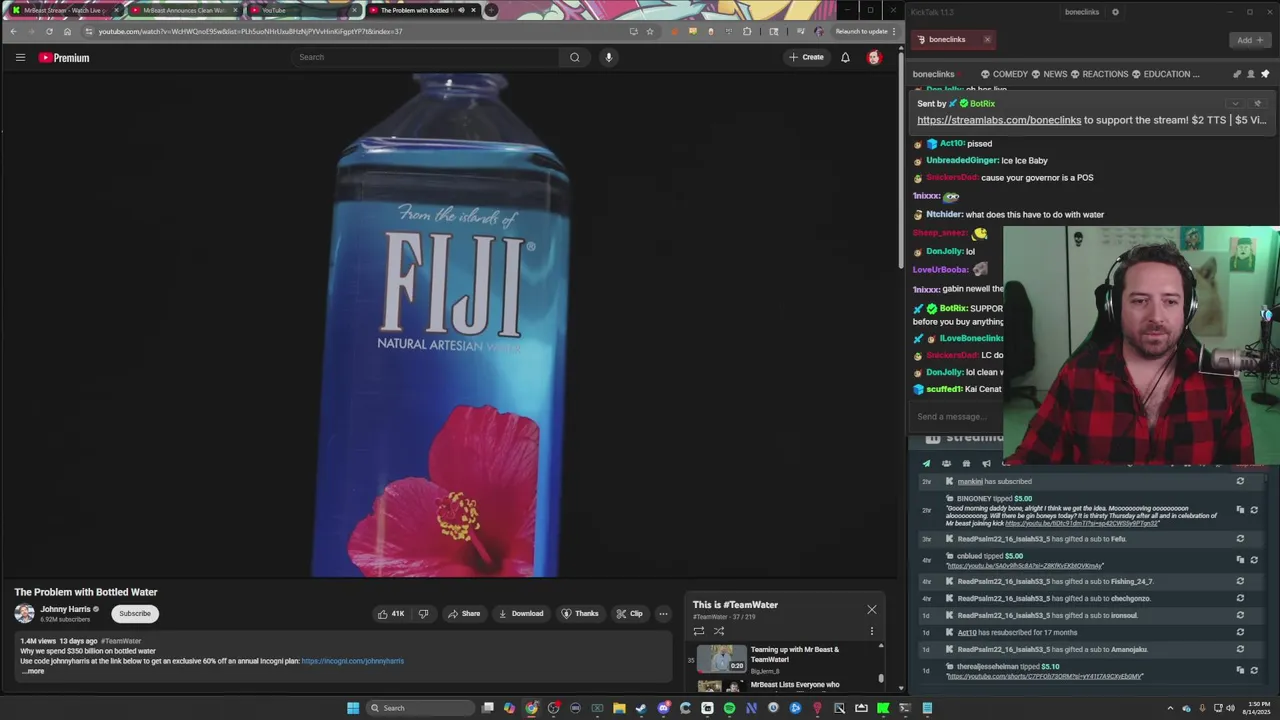Switch to MrBeast Stream Kick tab
This screenshot has height=720, width=1280.
tap(63, 10)
